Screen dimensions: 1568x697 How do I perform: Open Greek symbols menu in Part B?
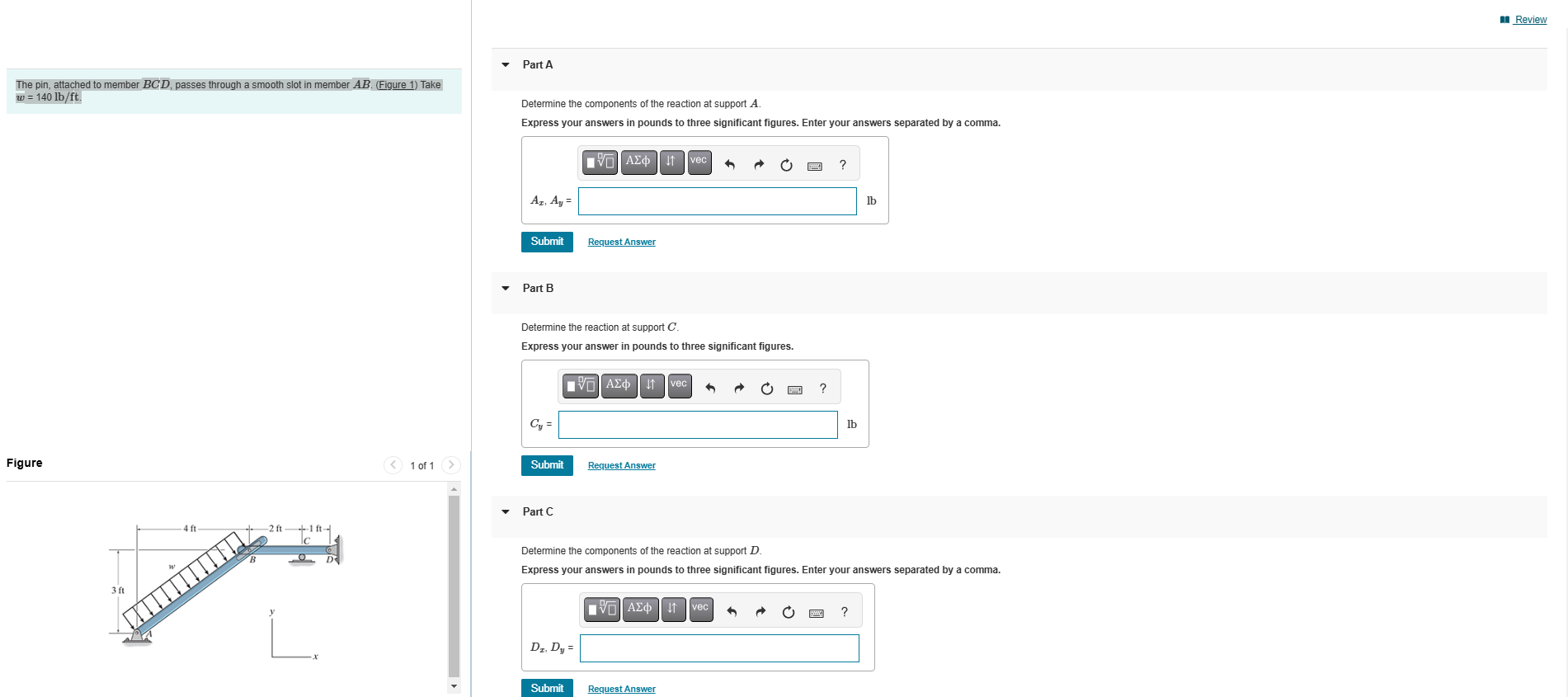[x=619, y=385]
